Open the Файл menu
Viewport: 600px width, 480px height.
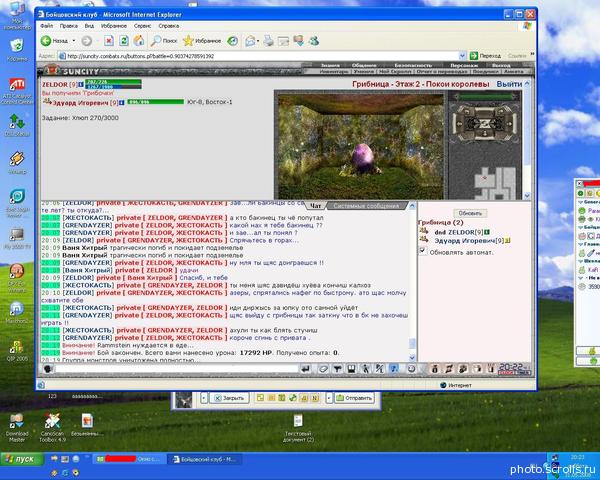(47, 26)
